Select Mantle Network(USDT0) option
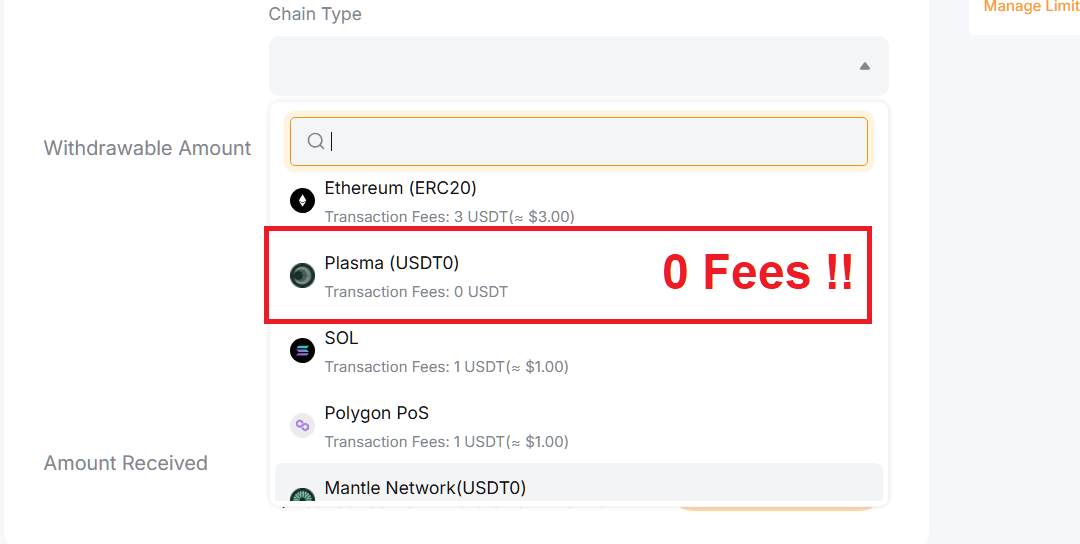Image resolution: width=1080 pixels, height=544 pixels. [x=425, y=488]
